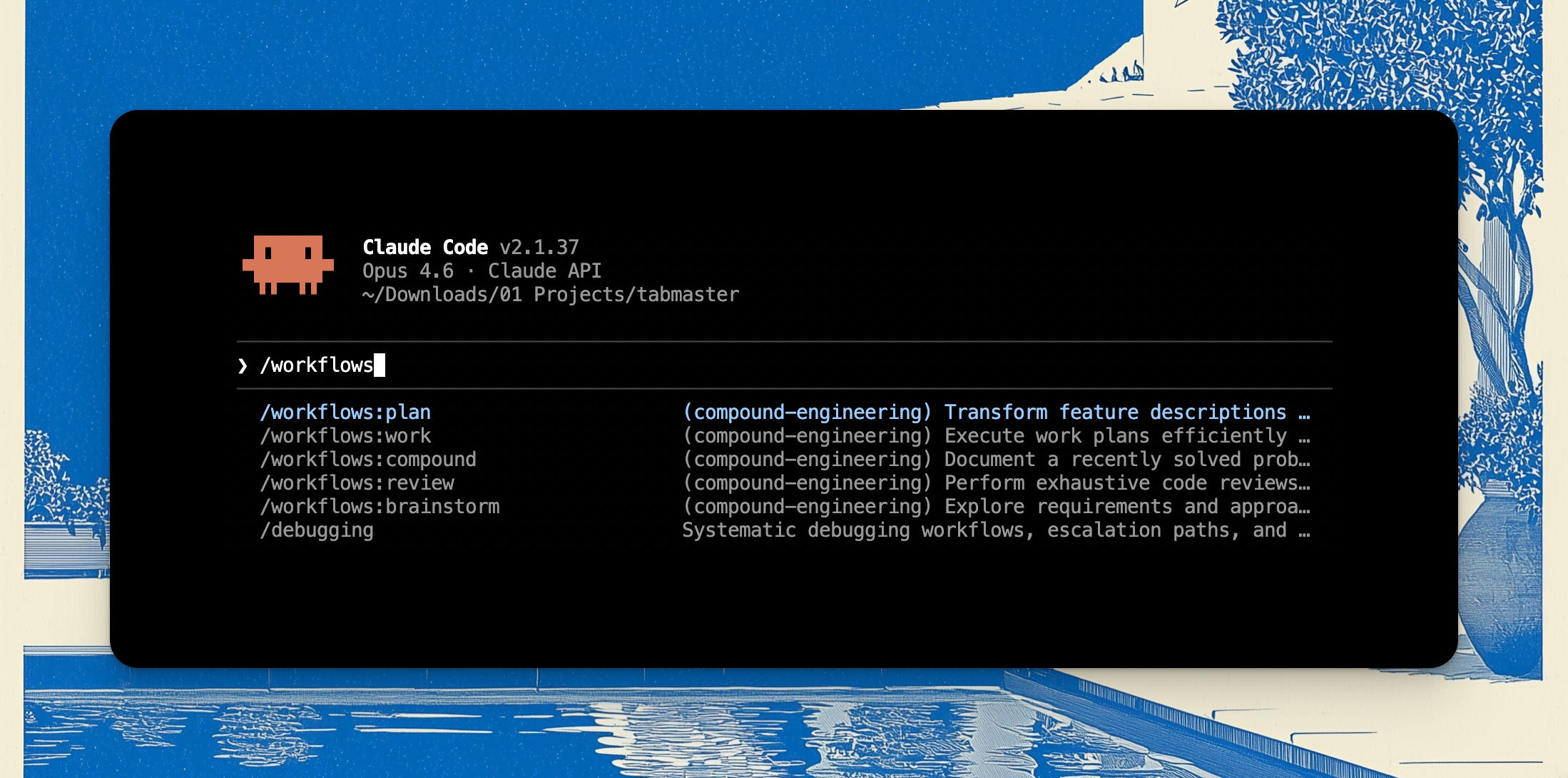Pick the /workflows:brainstorm entry
This screenshot has width=1568, height=778.
tap(380, 507)
